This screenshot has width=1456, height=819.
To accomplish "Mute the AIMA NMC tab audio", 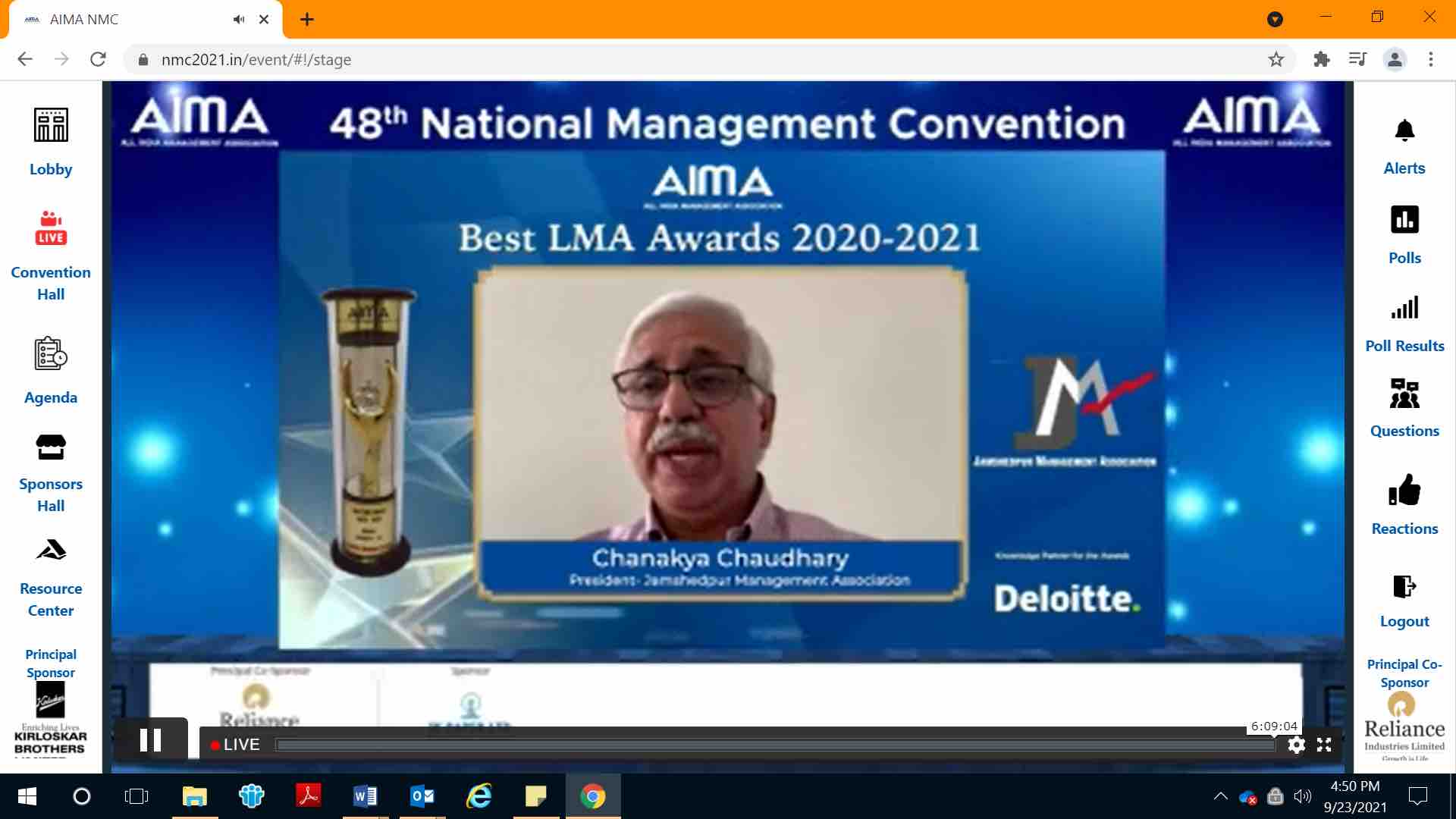I will click(x=239, y=20).
